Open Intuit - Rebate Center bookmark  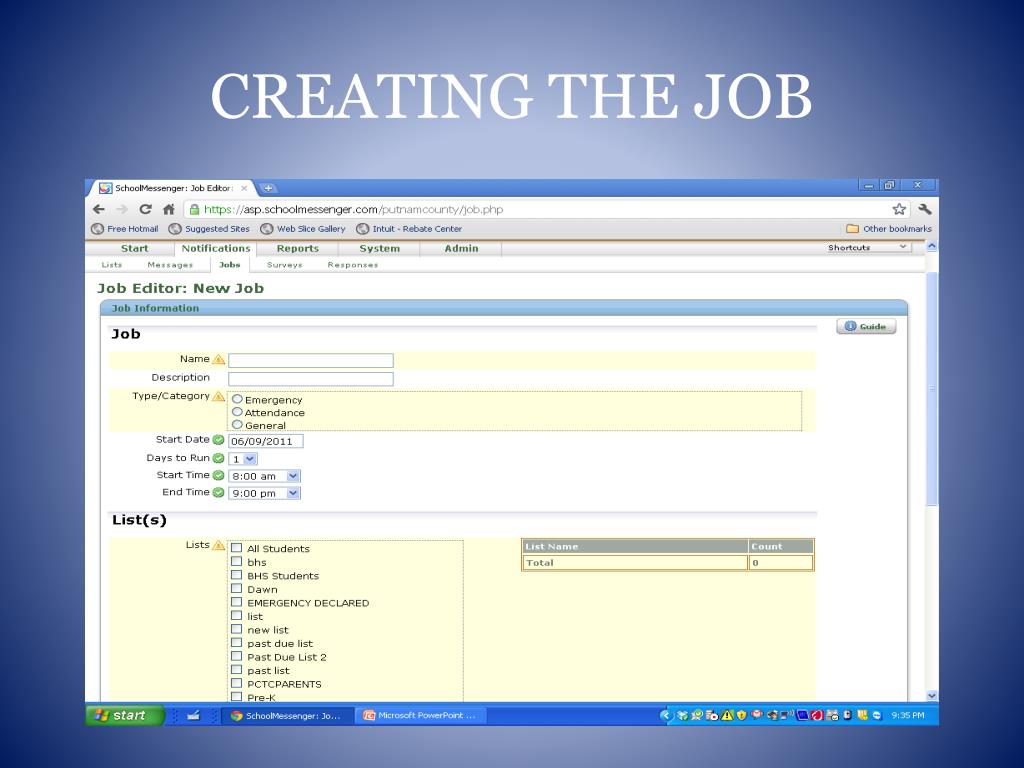pyautogui.click(x=409, y=229)
